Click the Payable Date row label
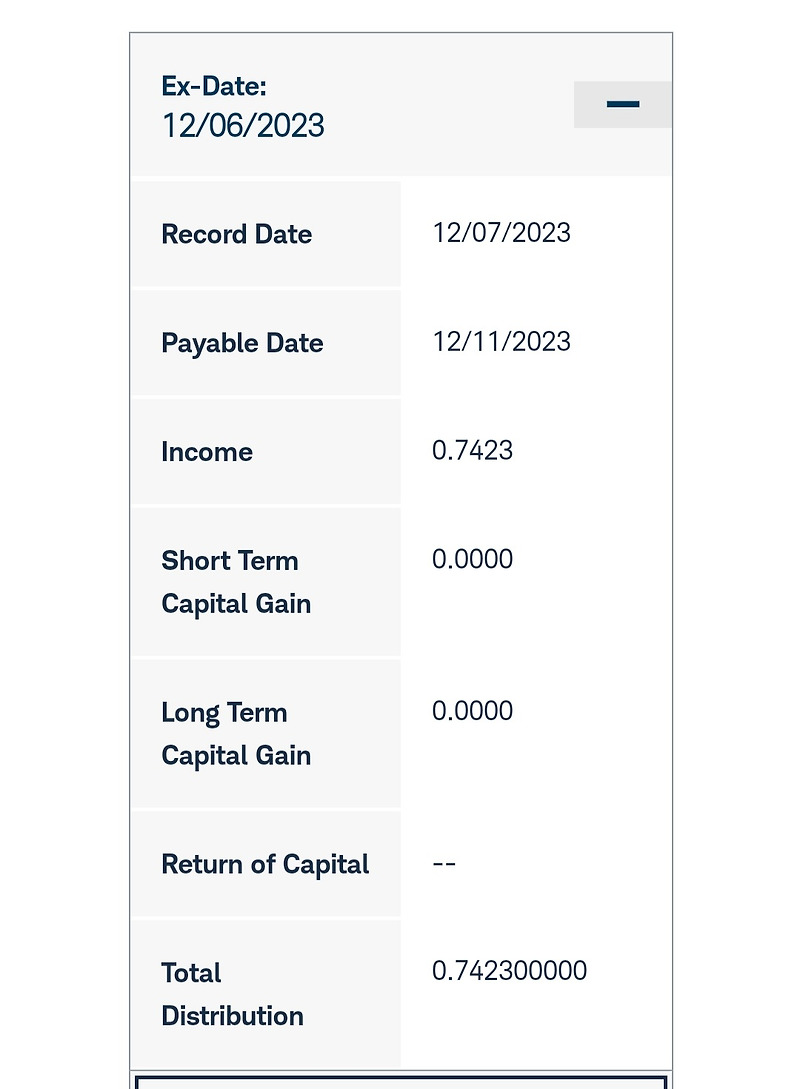 pos(242,343)
